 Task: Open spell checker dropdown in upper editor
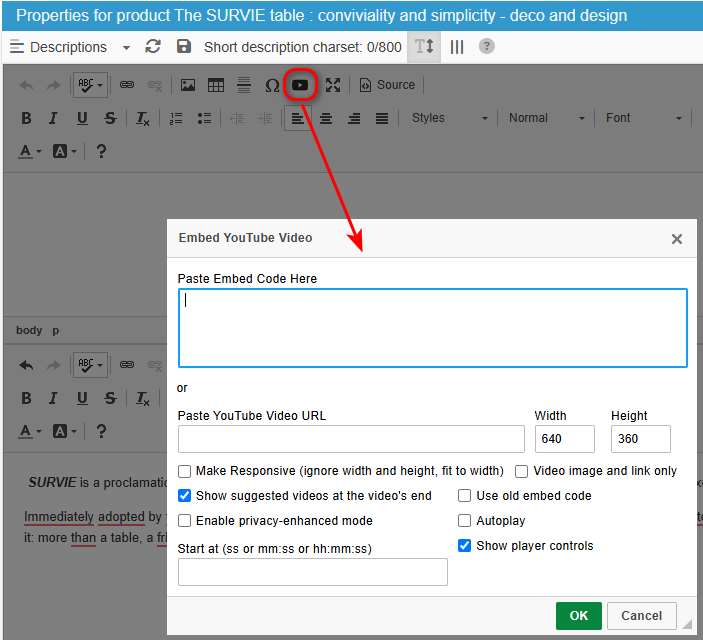click(x=91, y=85)
